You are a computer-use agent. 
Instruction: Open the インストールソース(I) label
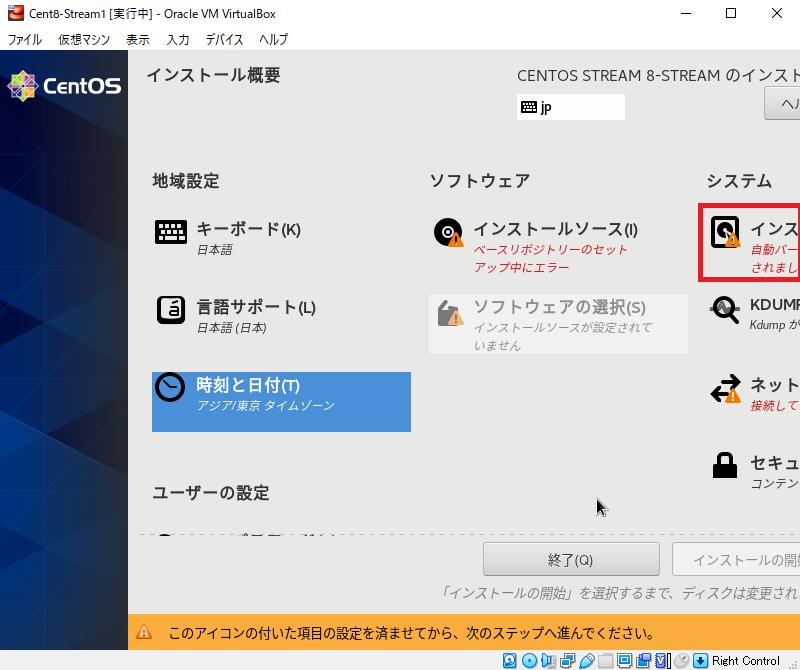pos(556,229)
